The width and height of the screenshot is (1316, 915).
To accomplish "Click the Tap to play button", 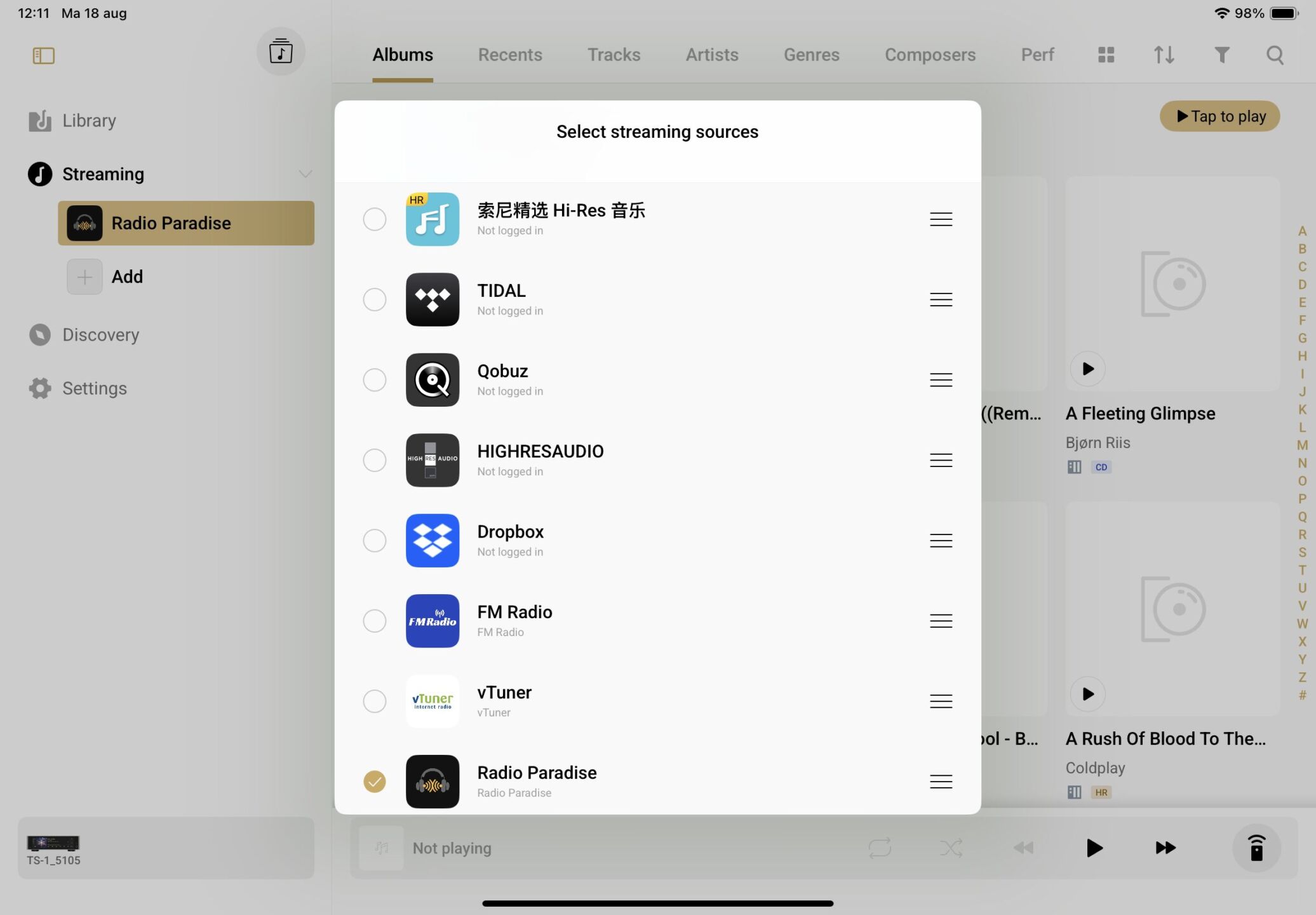I will (1219, 116).
